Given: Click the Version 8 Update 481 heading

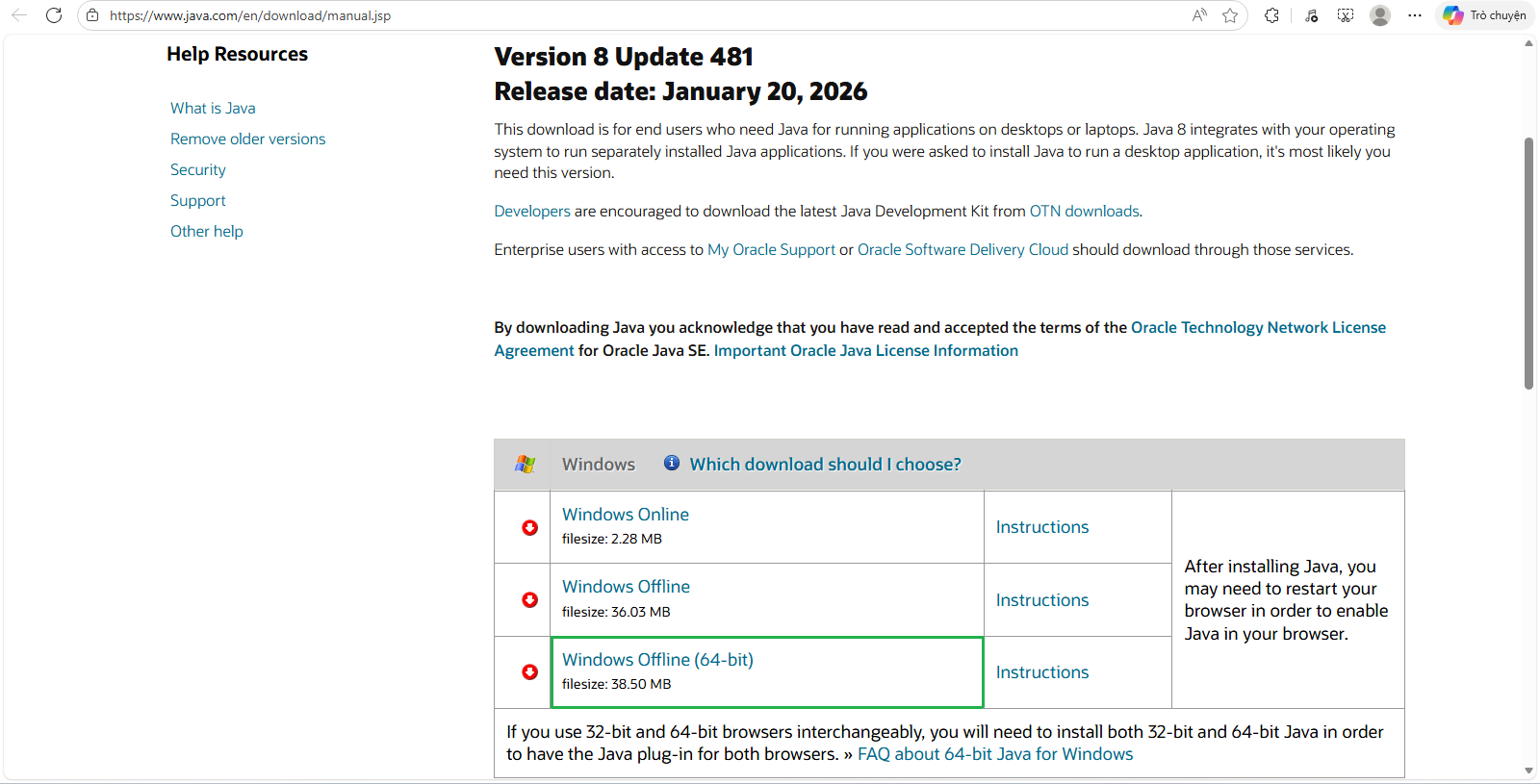Looking at the screenshot, I should pyautogui.click(x=624, y=57).
